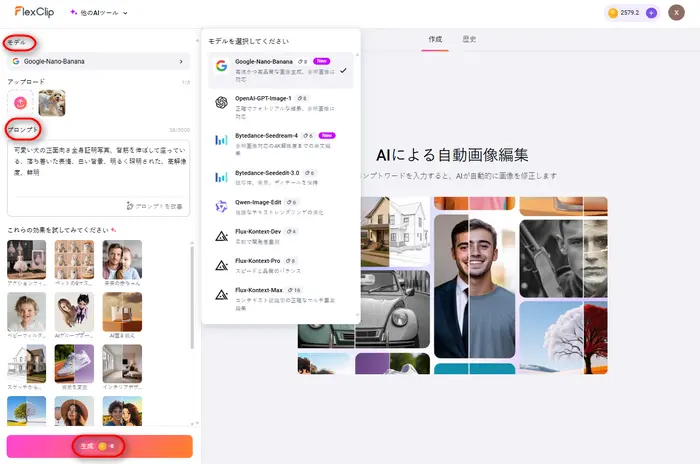700x464 pixels.
Task: Click the Flux-Kontext-Dev triangle icon
Action: [221, 236]
